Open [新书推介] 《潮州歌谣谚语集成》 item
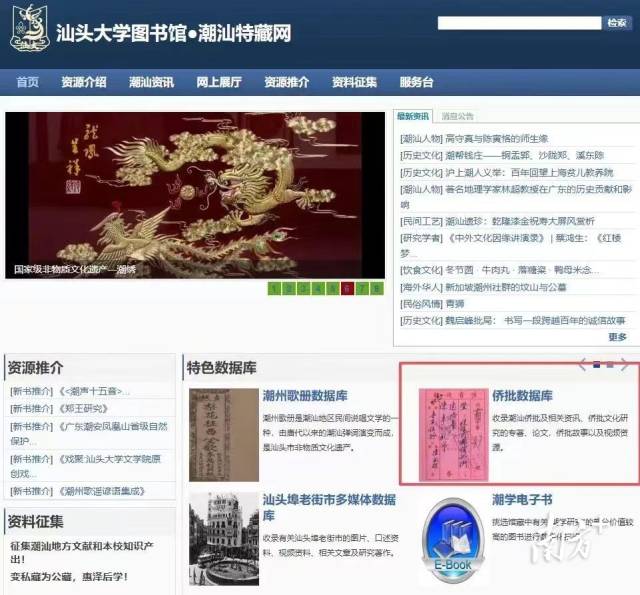This screenshot has width=640, height=595. [x=78, y=491]
